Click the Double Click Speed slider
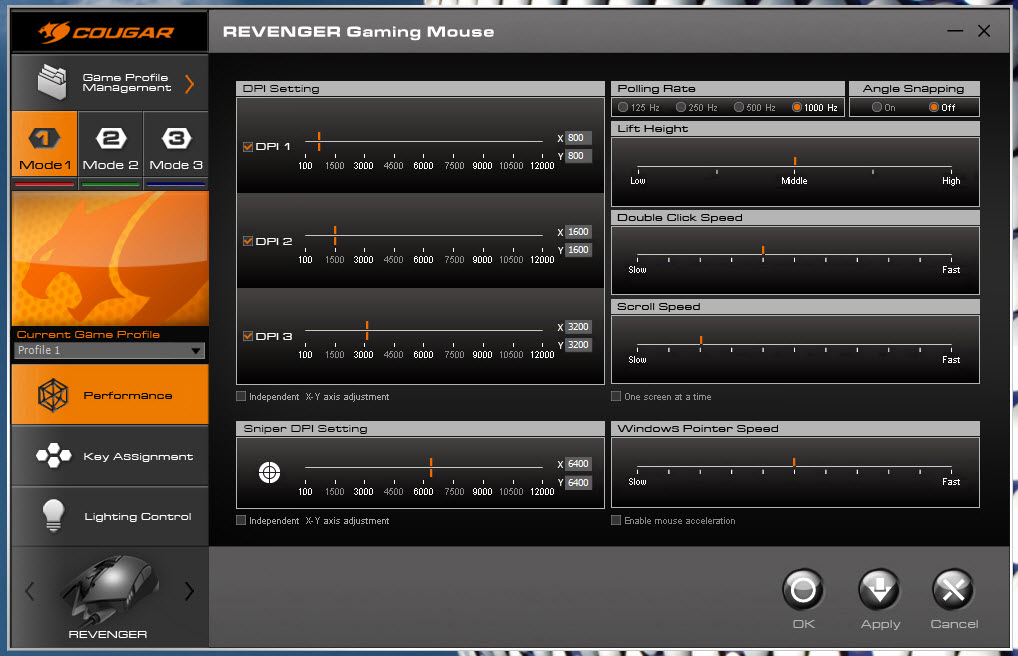This screenshot has width=1018, height=656. pyautogui.click(x=795, y=255)
